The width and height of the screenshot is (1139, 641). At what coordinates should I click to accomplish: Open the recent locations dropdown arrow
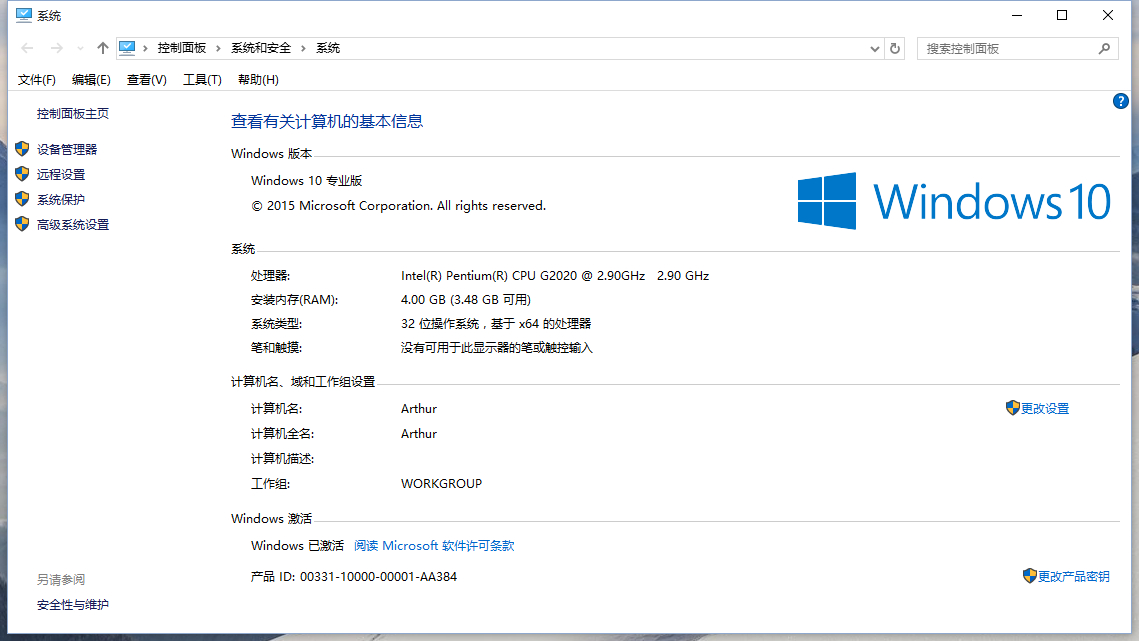(x=80, y=49)
